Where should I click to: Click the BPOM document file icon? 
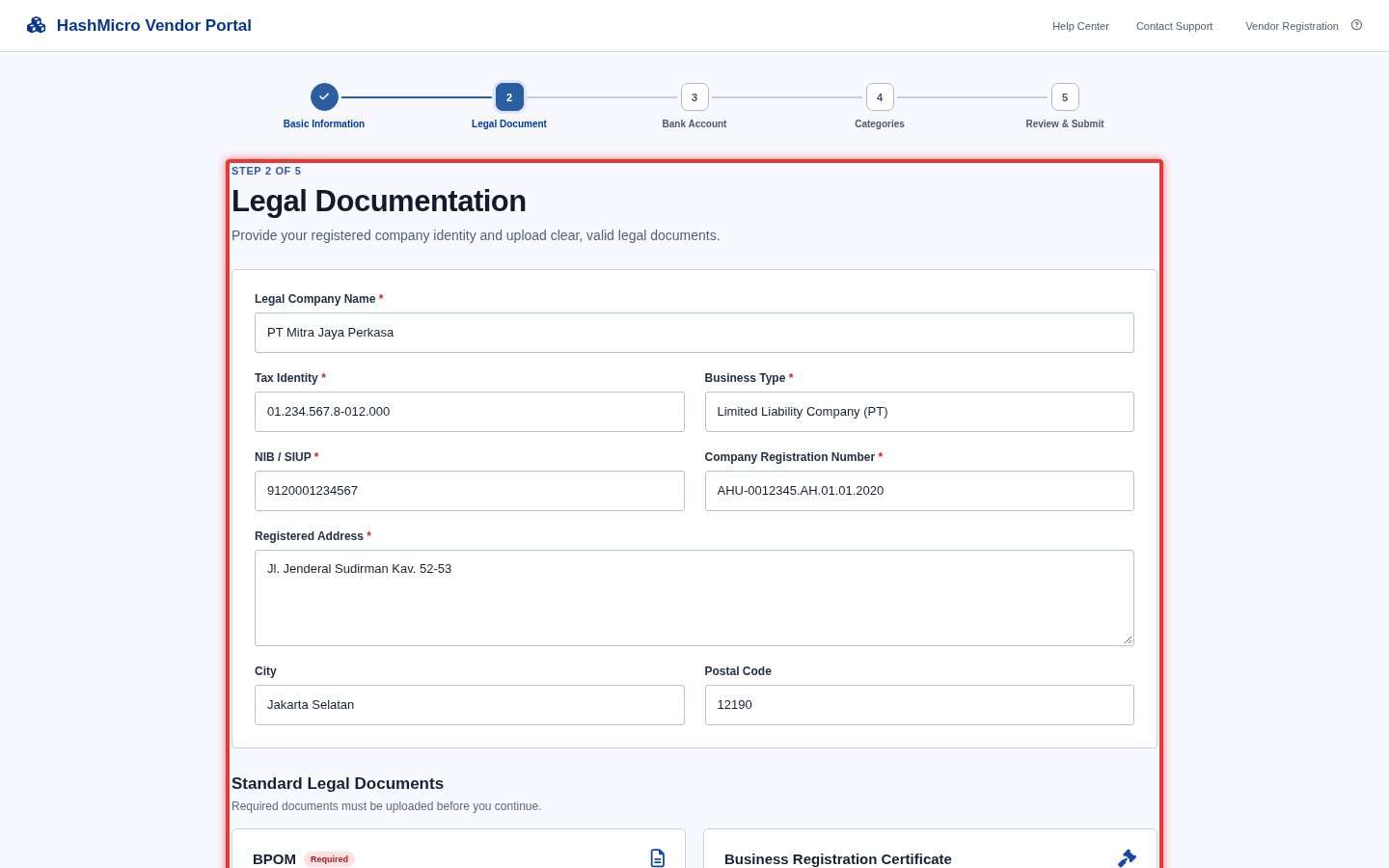click(658, 858)
